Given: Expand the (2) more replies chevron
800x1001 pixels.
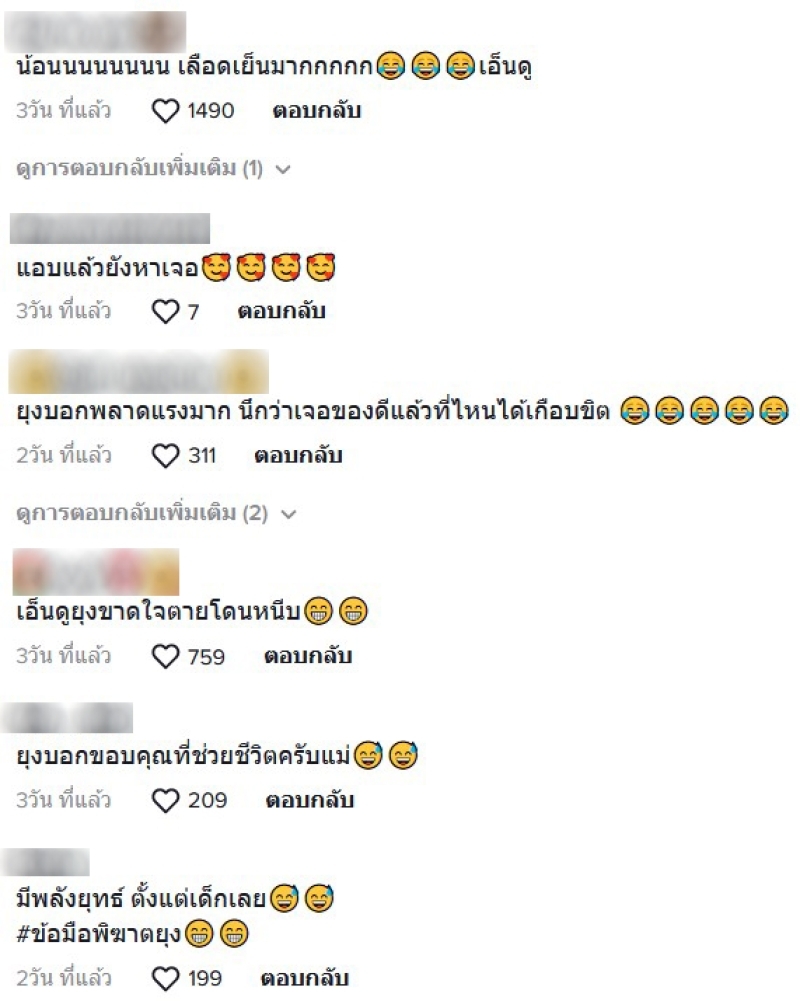Looking at the screenshot, I should point(289,515).
